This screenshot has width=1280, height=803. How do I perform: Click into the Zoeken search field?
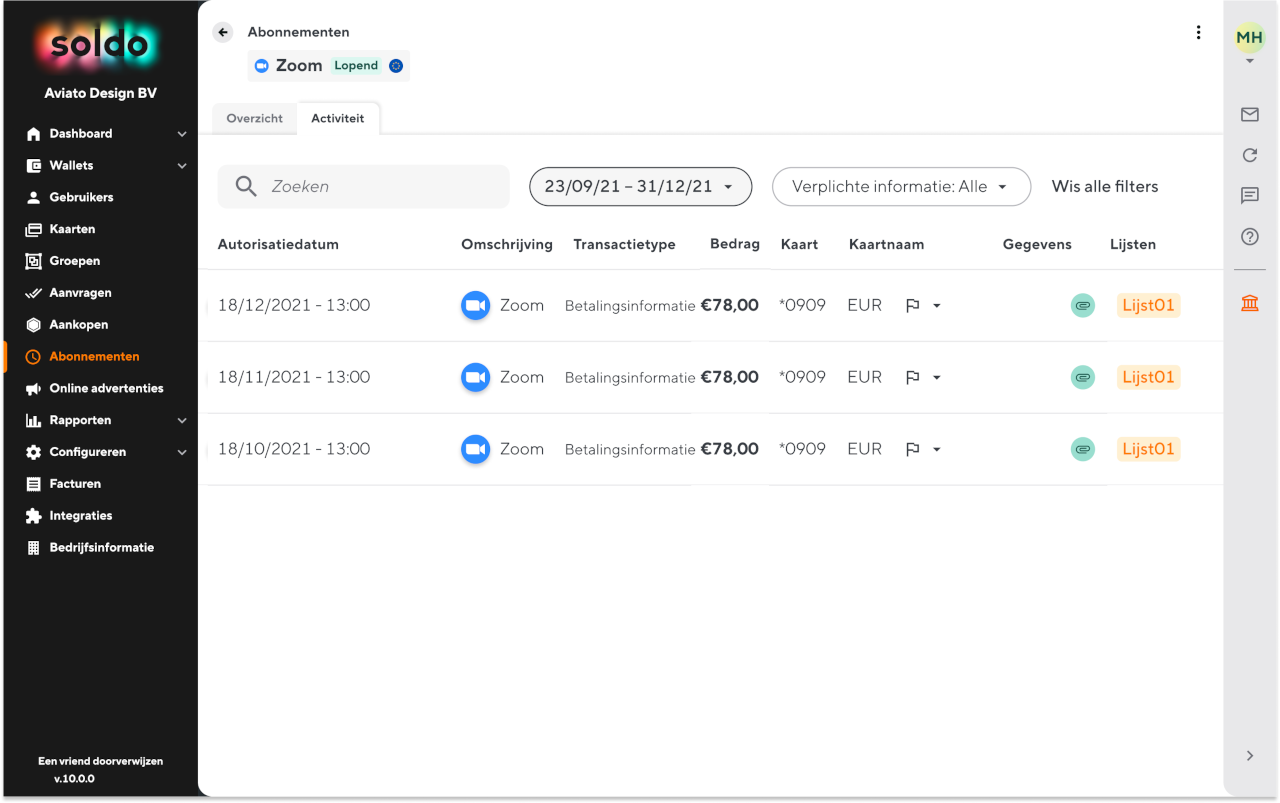[364, 186]
